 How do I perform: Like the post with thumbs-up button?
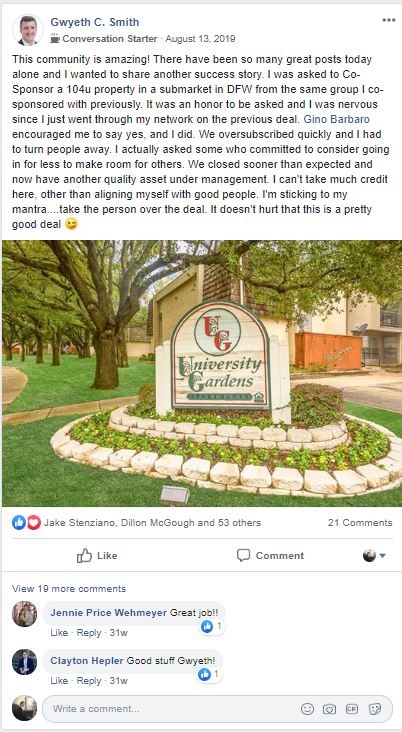point(98,555)
